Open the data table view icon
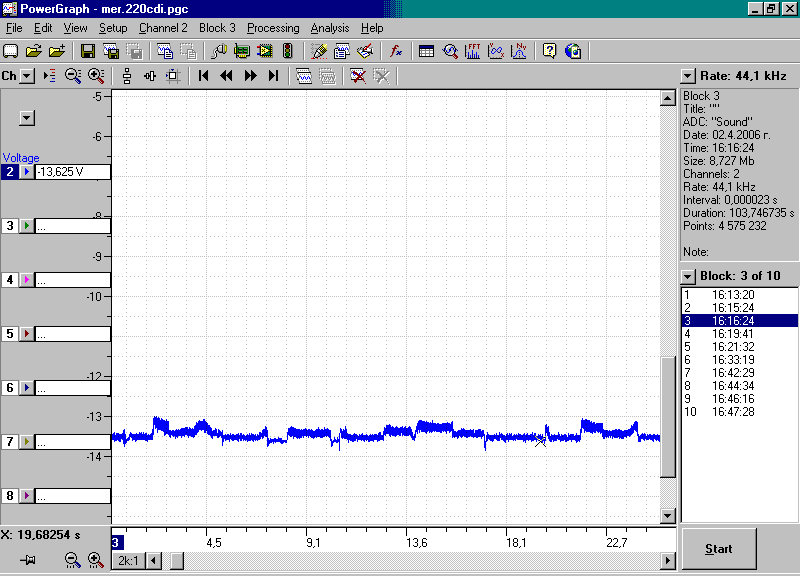This screenshot has height=576, width=800. [x=426, y=51]
